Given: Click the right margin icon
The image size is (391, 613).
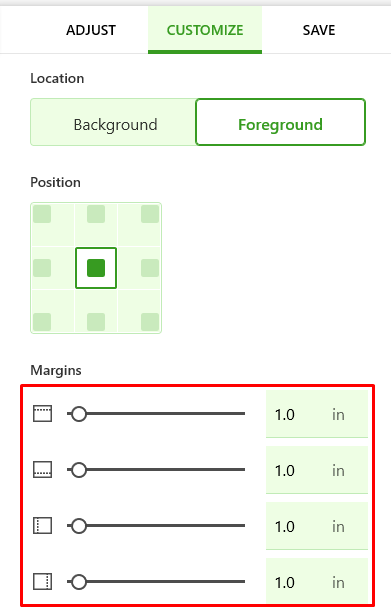Looking at the screenshot, I should coord(42,582).
